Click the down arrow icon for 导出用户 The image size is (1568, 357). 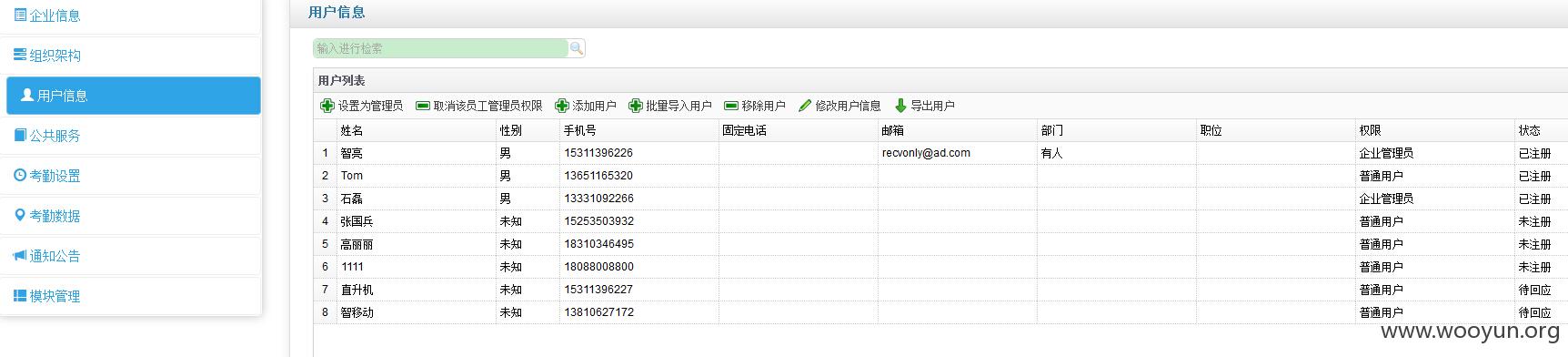(x=900, y=106)
